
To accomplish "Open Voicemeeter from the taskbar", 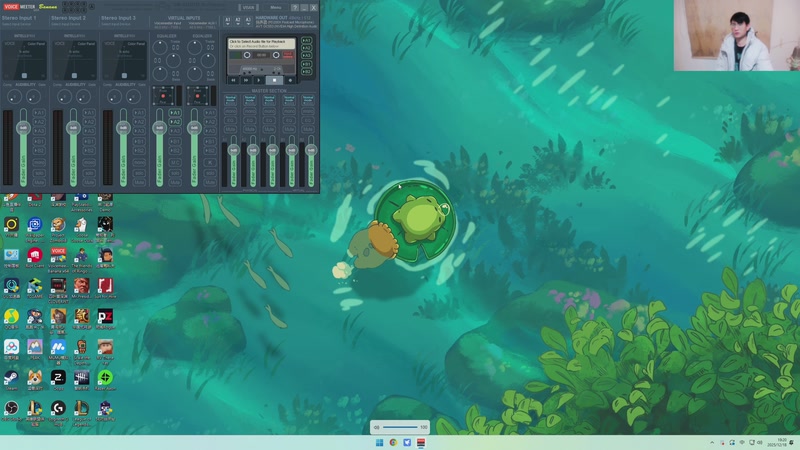I will tap(421, 442).
